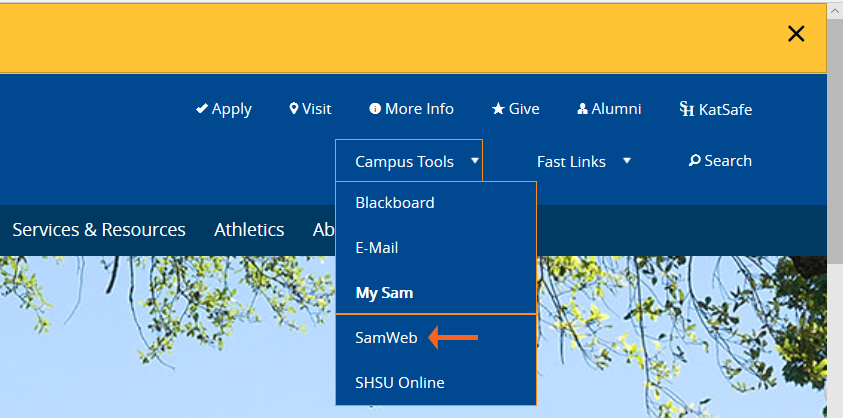843x418 pixels.
Task: Click the info circle icon
Action: point(375,109)
